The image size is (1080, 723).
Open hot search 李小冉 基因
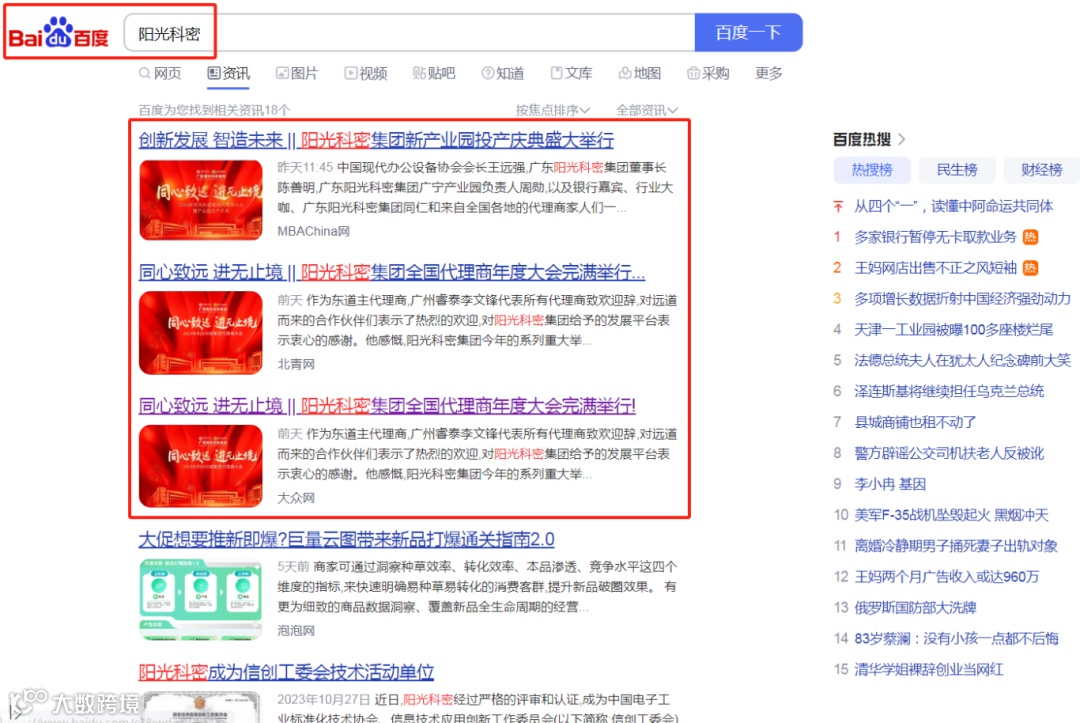pyautogui.click(x=890, y=484)
